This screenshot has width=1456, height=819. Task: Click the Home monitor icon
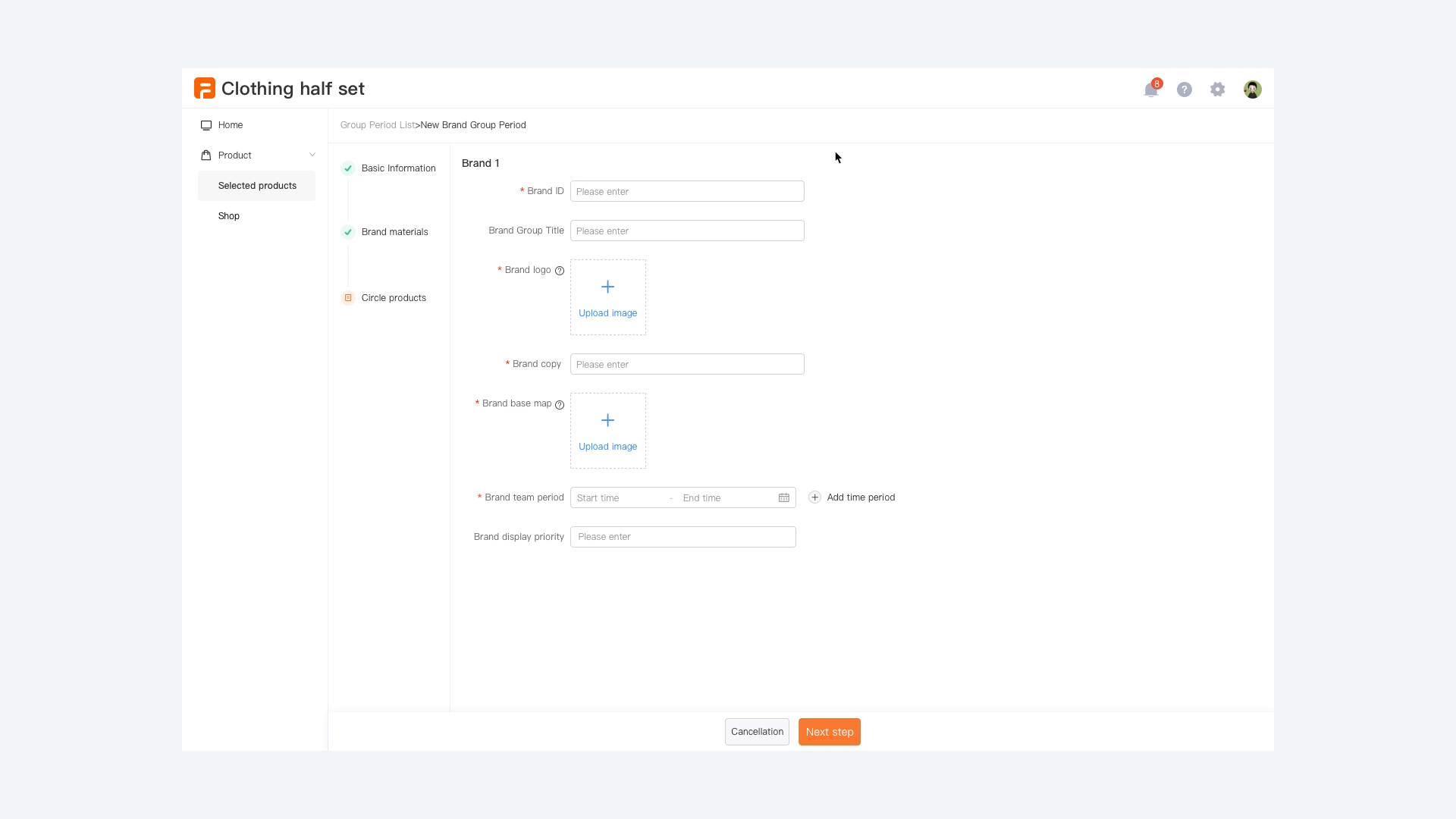coord(206,125)
